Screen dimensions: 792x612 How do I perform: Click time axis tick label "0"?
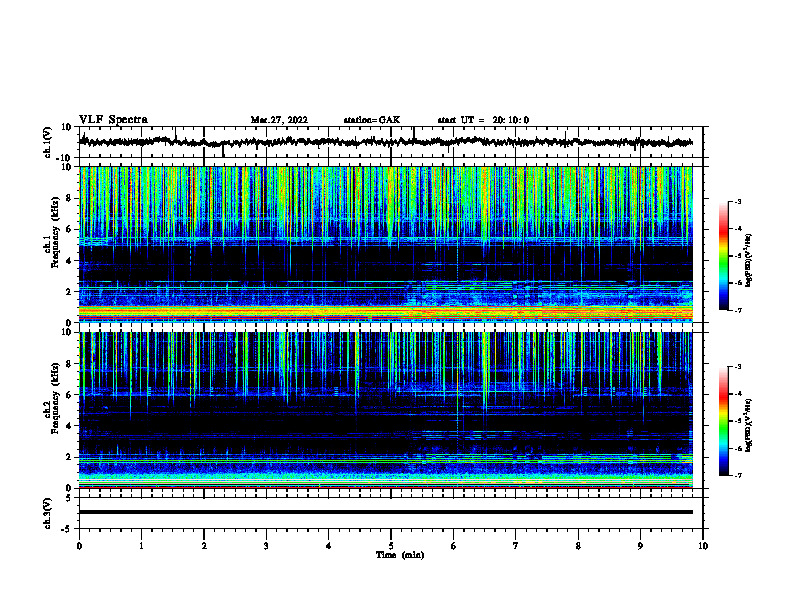(x=79, y=546)
